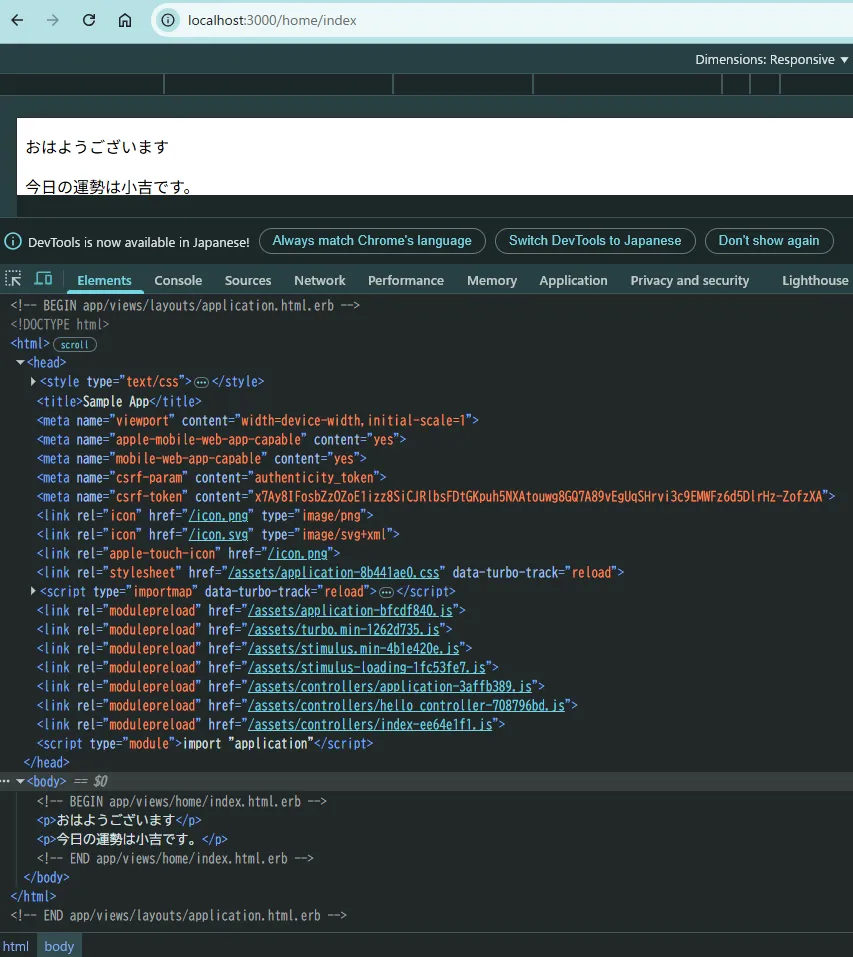853x957 pixels.
Task: Activate the inspect element picker icon
Action: [13, 279]
